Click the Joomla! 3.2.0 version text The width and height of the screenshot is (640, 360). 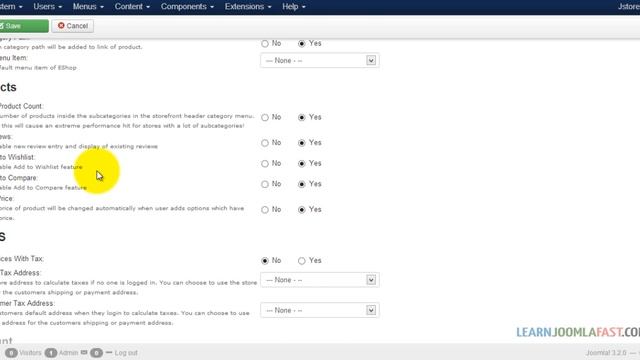(606, 353)
